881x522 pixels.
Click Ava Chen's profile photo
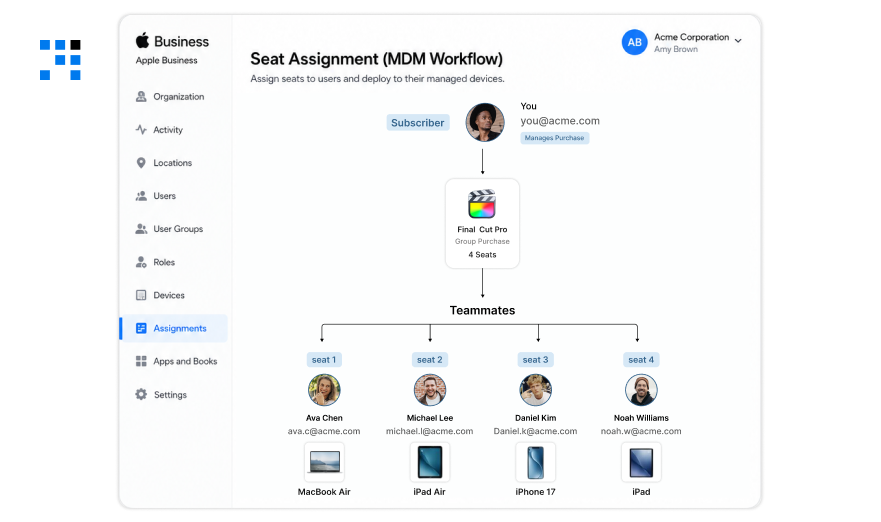click(324, 390)
